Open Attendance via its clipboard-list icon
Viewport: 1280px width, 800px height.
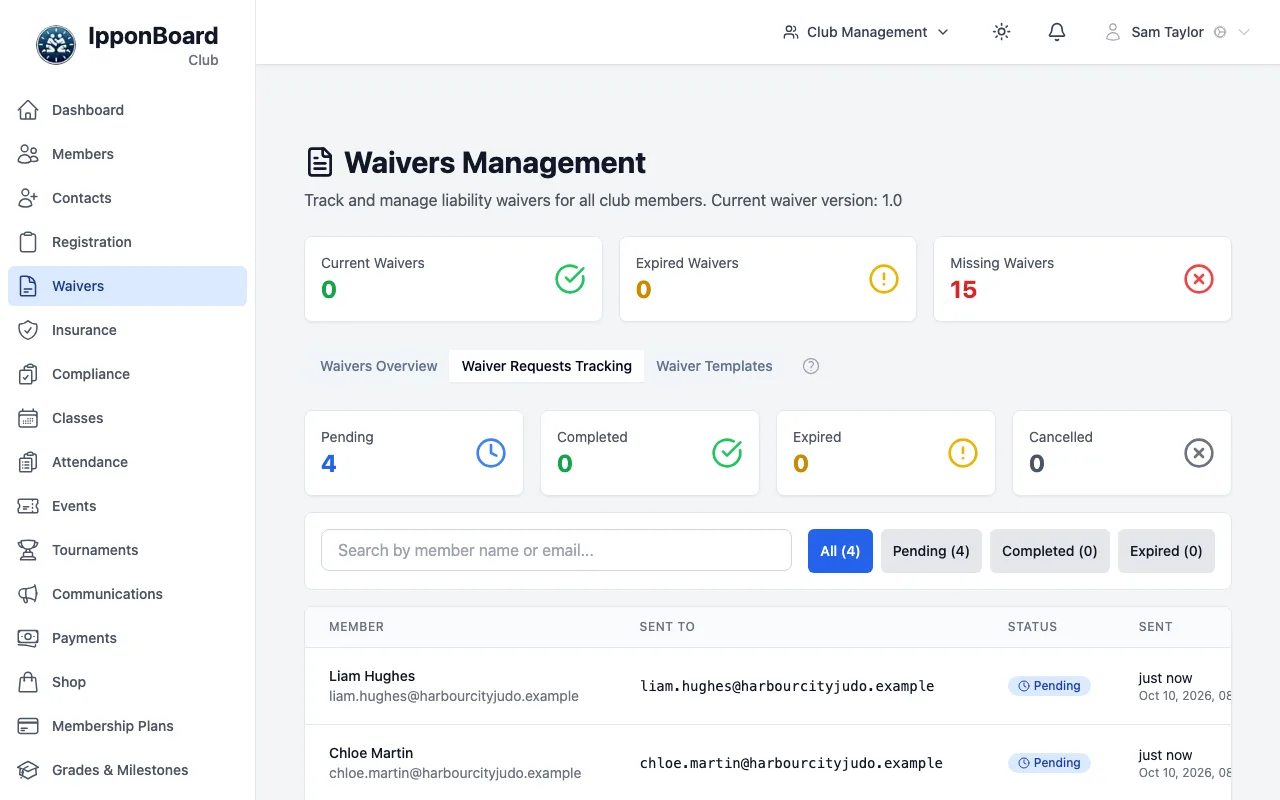[x=28, y=462]
